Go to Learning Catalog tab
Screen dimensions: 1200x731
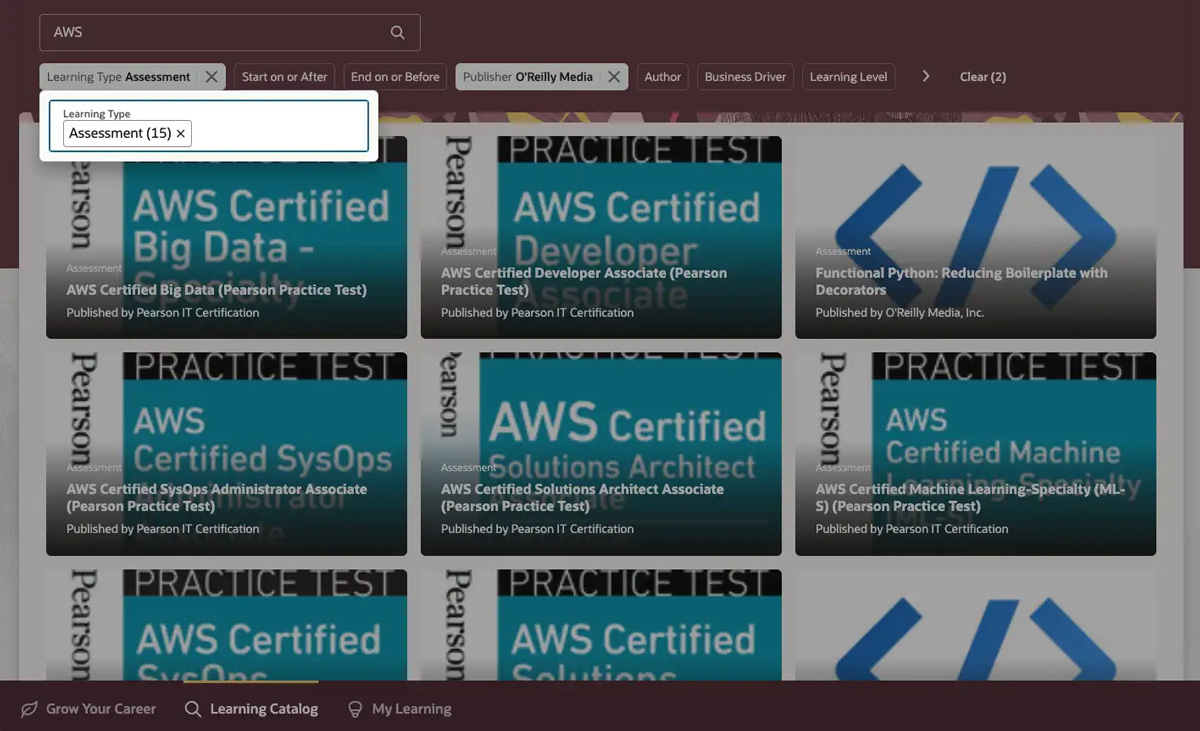pyautogui.click(x=251, y=709)
